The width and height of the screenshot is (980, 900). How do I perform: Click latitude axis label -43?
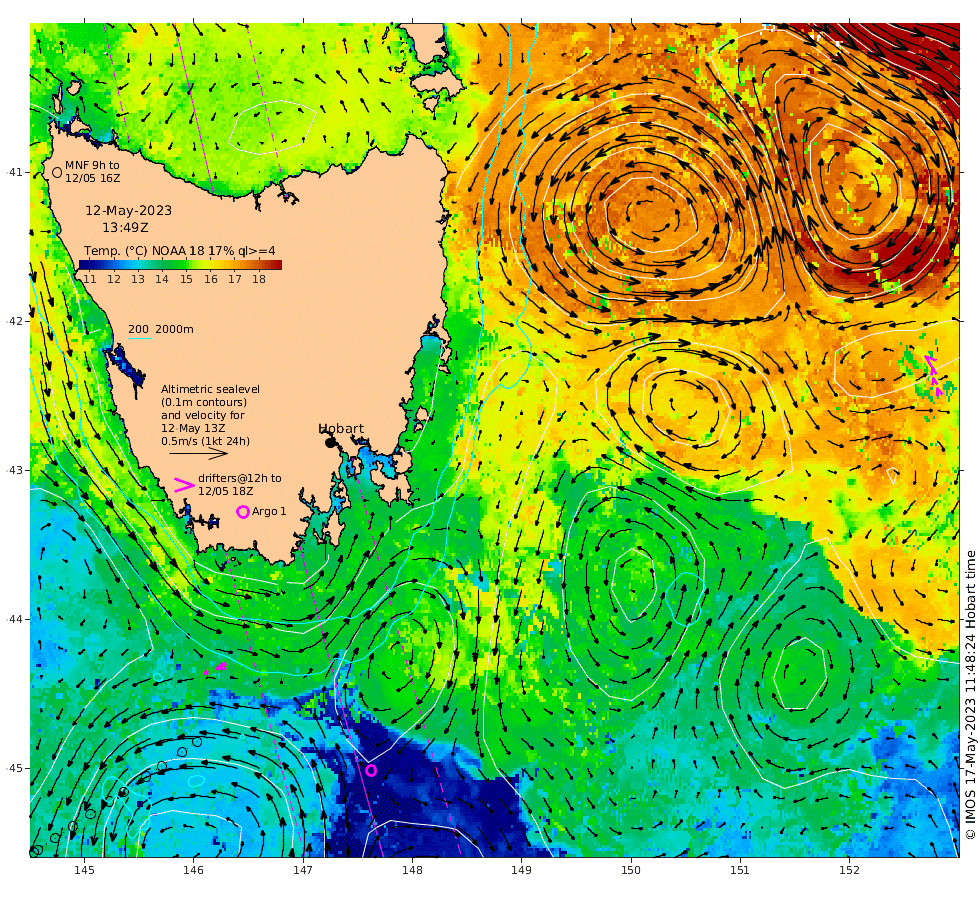pos(14,470)
